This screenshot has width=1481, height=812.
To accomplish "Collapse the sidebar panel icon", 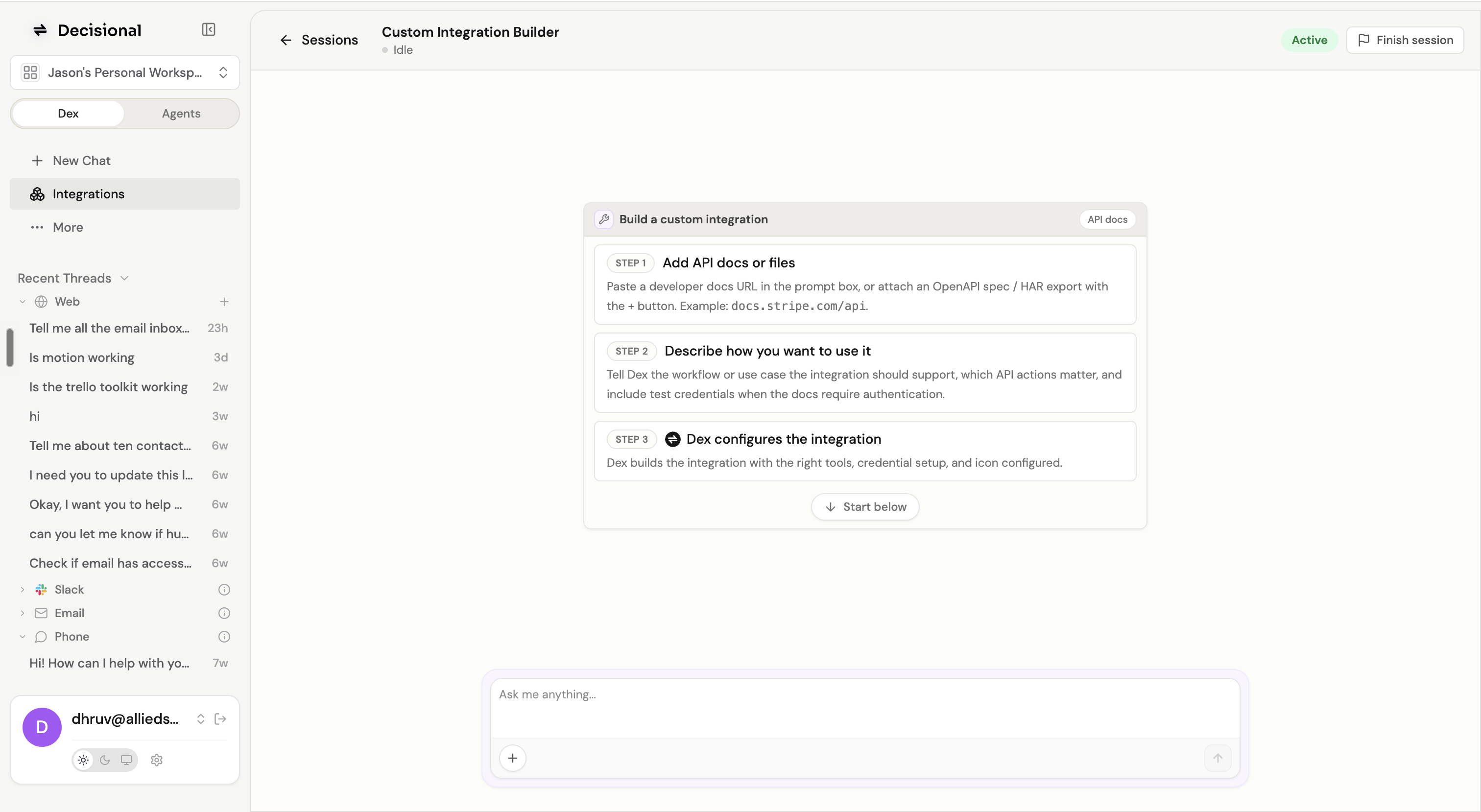I will [209, 29].
